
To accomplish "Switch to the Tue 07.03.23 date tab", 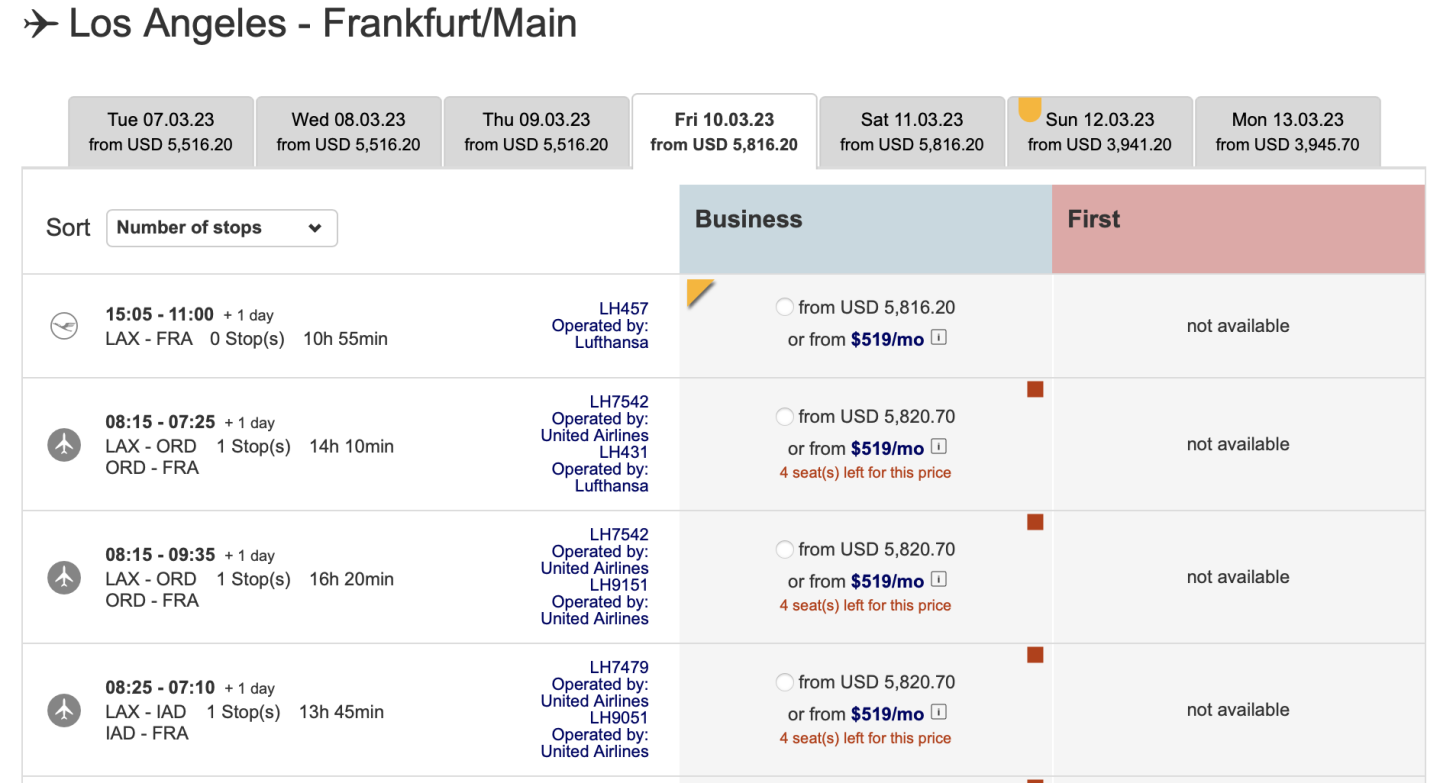I will pos(160,132).
